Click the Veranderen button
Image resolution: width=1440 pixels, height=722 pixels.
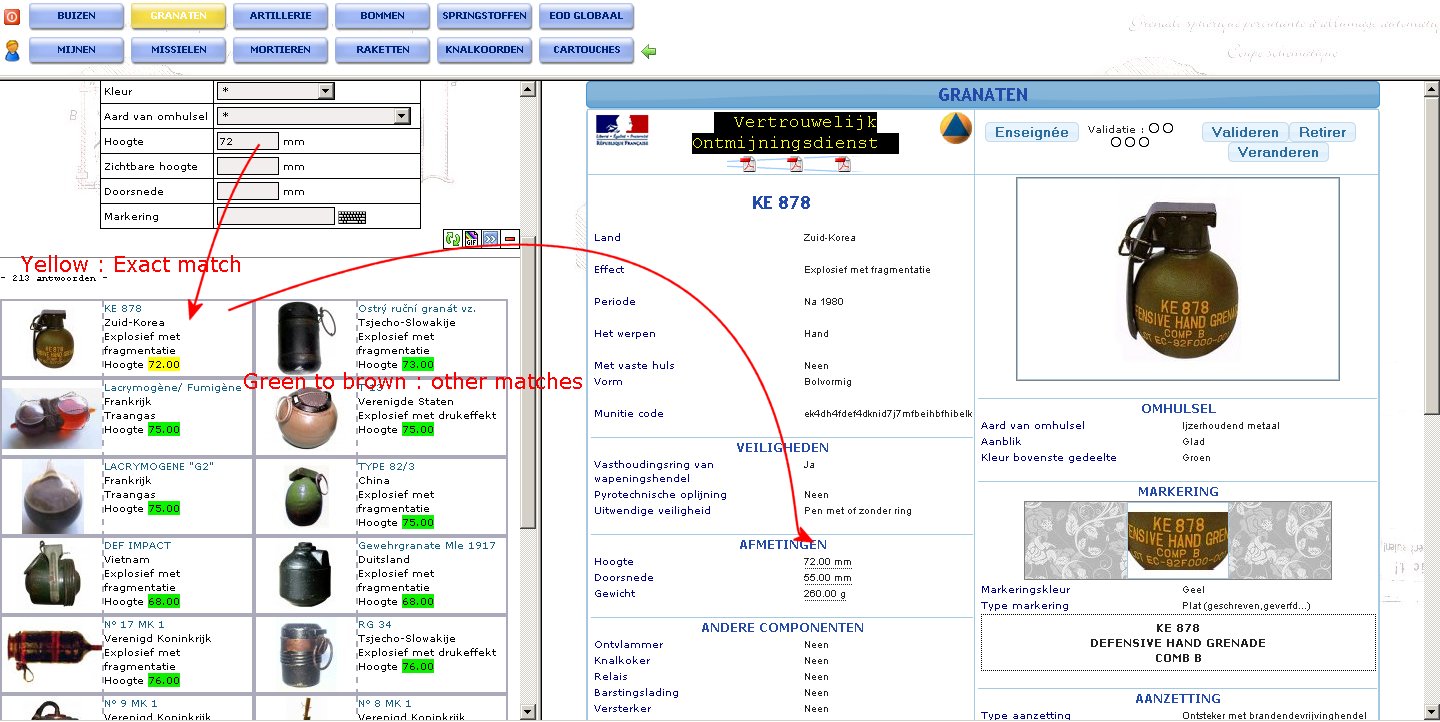pos(1278,152)
